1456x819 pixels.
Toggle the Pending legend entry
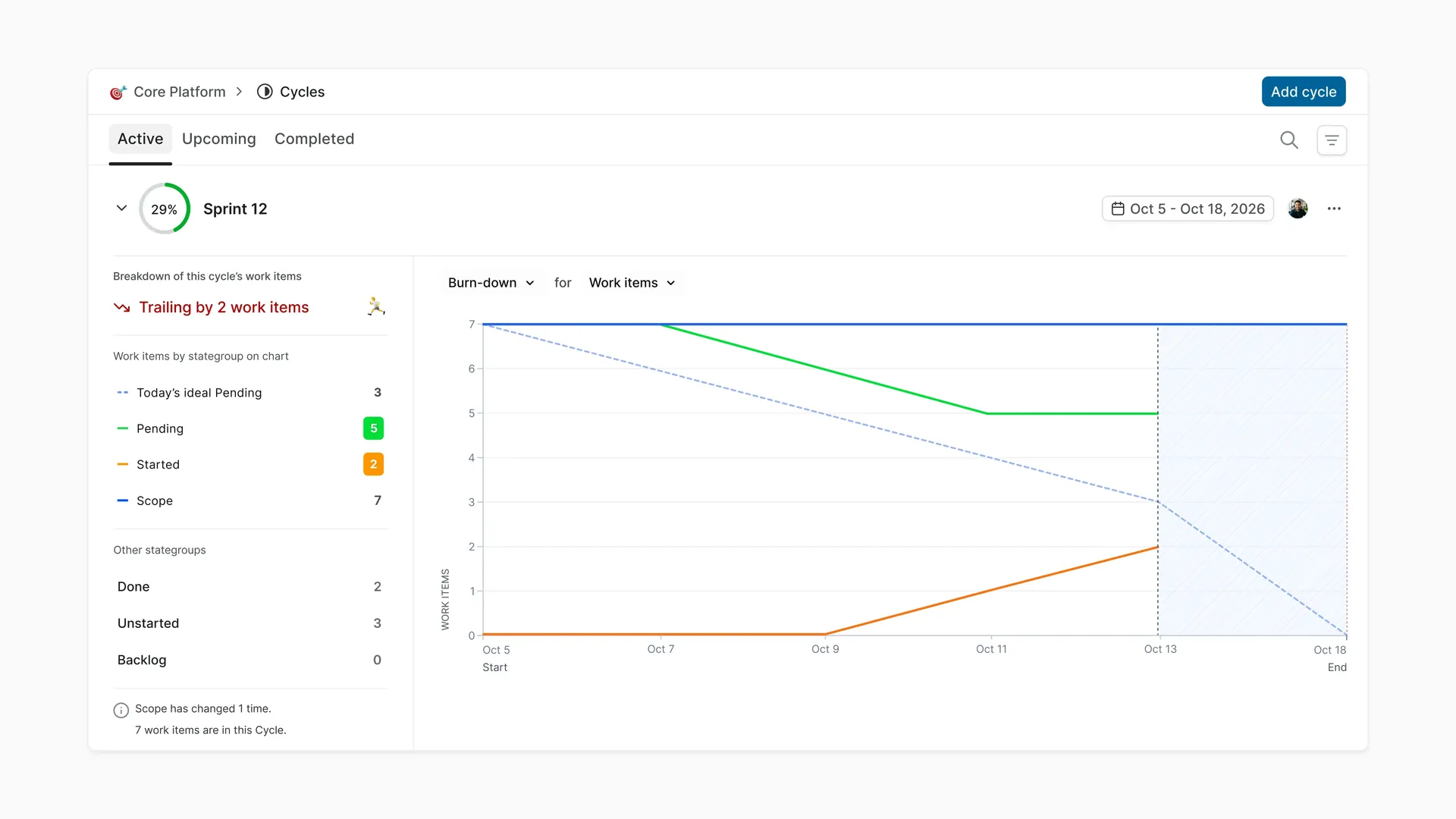pyautogui.click(x=250, y=428)
